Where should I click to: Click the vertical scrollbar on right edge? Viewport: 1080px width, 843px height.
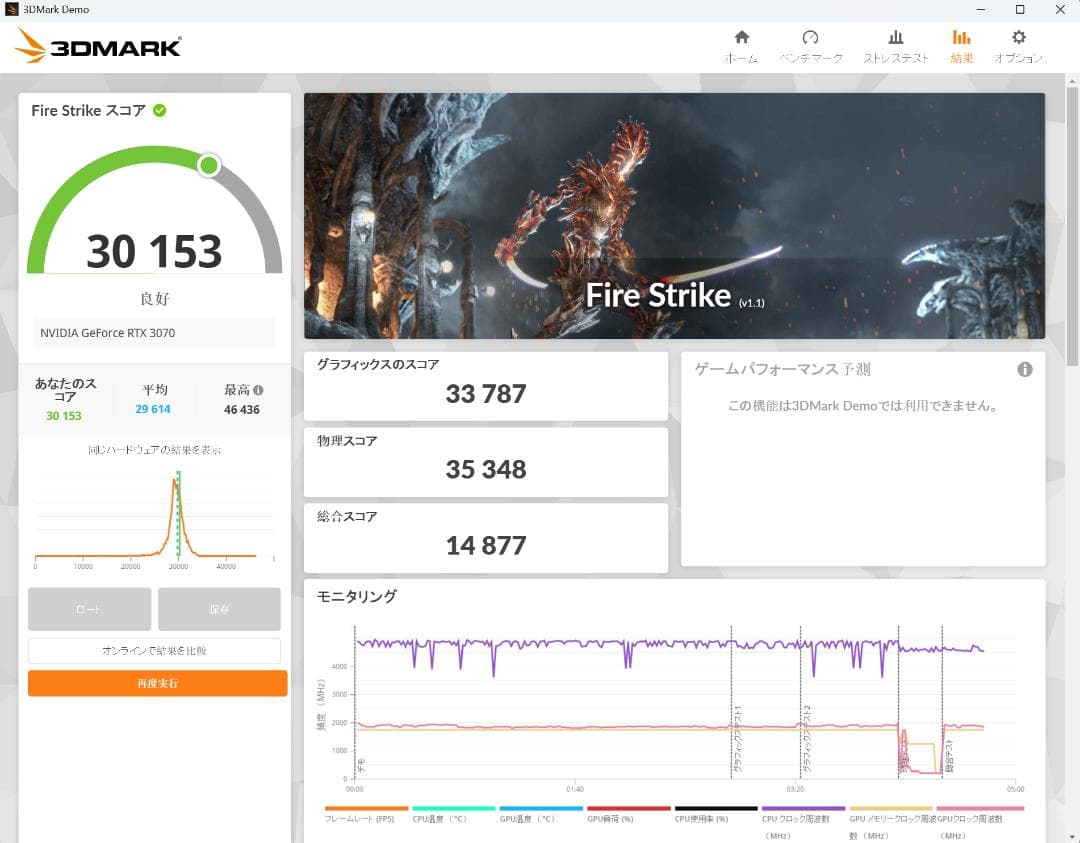coord(1073,220)
